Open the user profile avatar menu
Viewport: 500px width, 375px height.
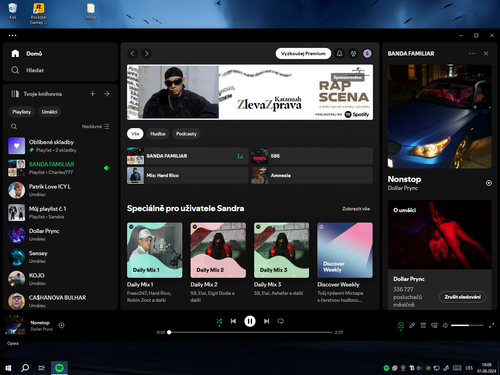pyautogui.click(x=367, y=53)
